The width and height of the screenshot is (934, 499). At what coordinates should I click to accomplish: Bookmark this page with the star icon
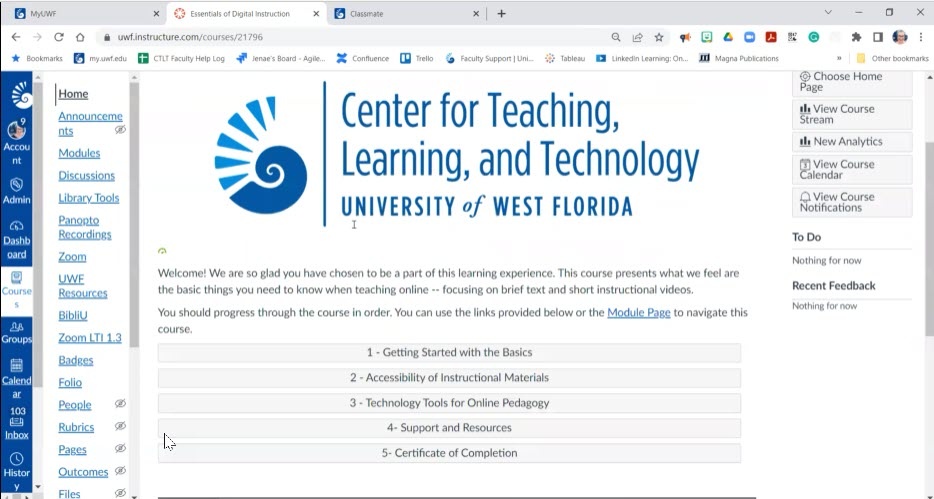[659, 37]
